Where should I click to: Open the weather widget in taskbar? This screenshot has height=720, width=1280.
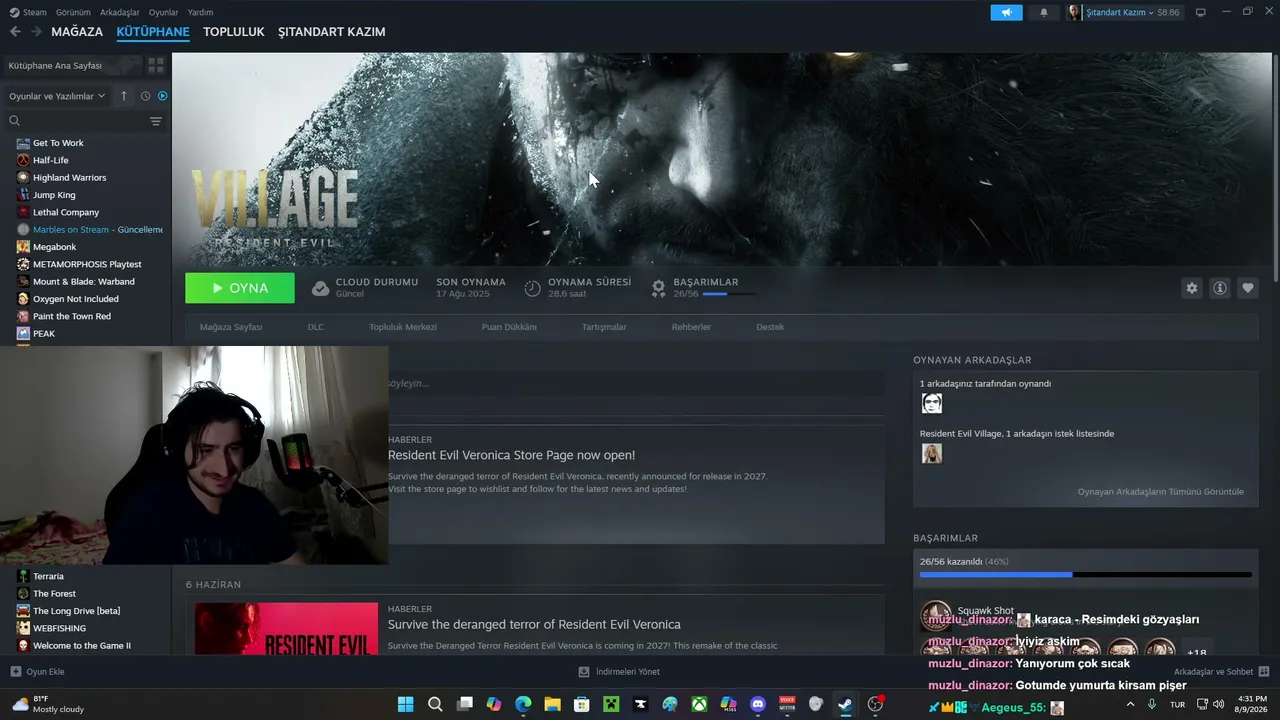click(x=48, y=704)
